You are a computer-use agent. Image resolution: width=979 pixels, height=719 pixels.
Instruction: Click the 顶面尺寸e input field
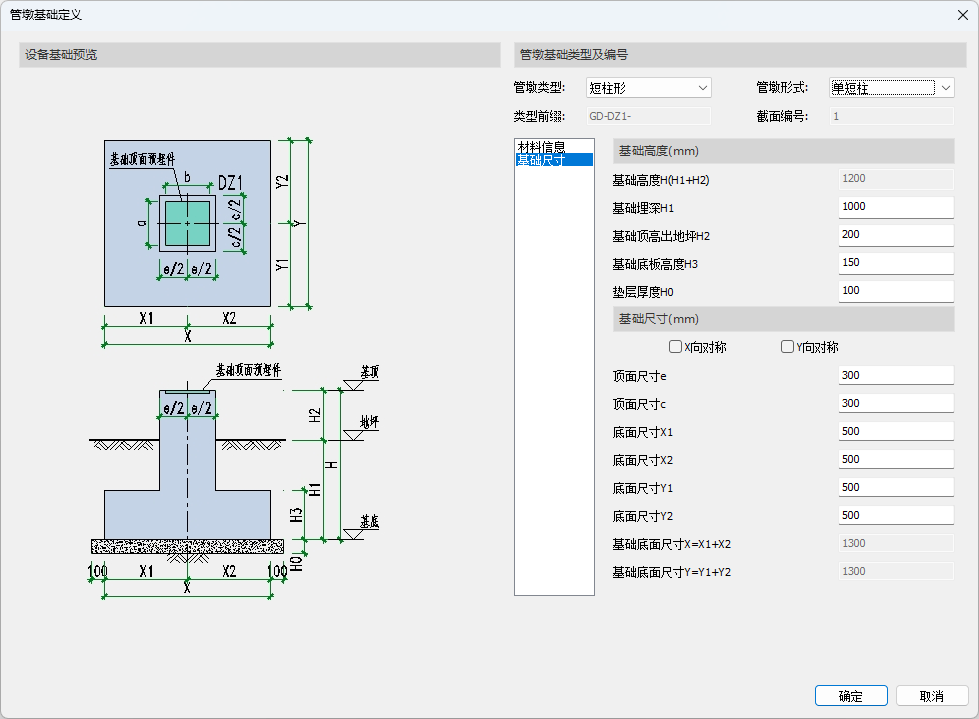[896, 376]
